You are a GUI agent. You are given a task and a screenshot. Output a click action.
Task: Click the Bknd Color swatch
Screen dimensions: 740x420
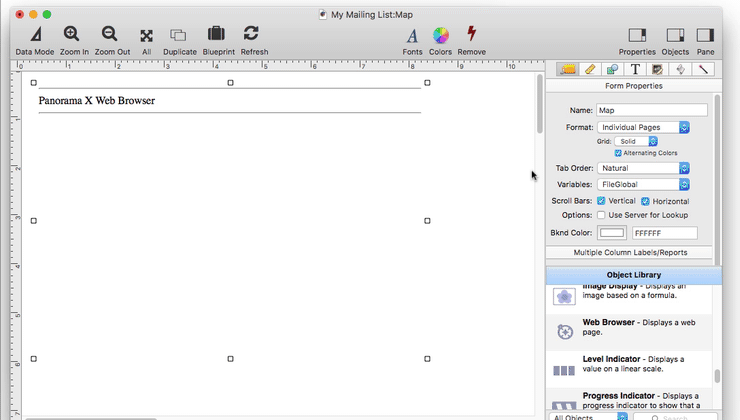pos(612,233)
